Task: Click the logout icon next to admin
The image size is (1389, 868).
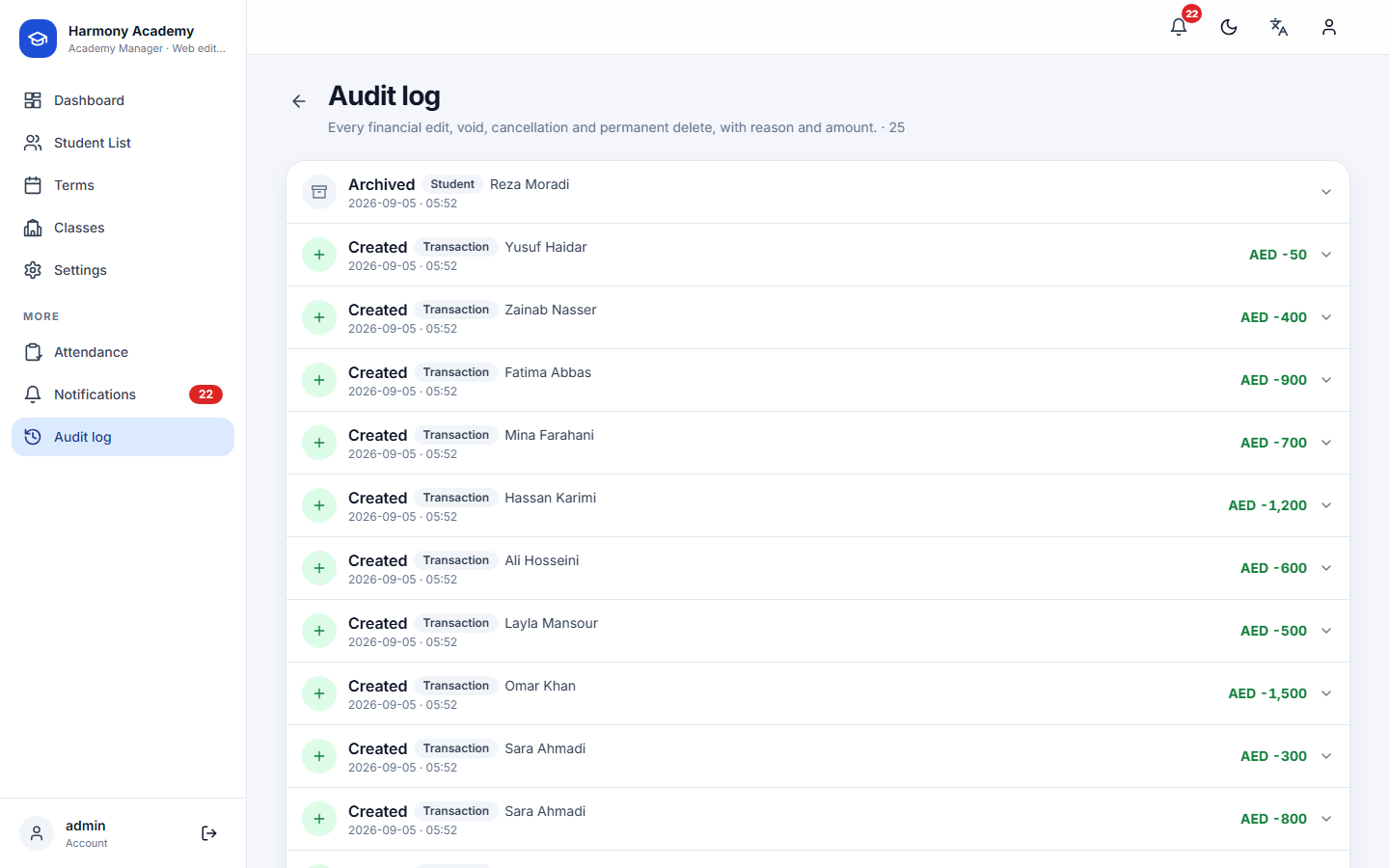Action: tap(209, 833)
